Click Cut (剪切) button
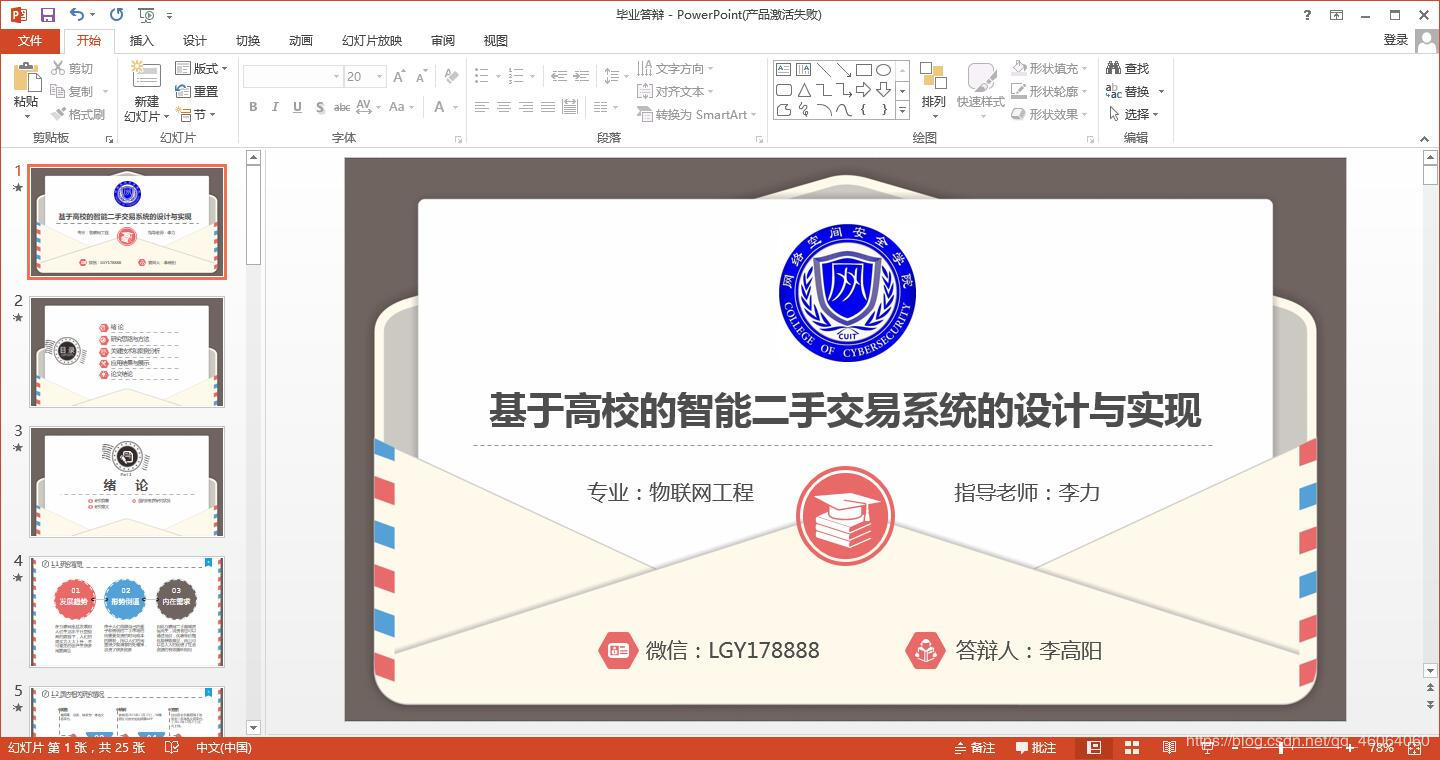 [x=72, y=68]
